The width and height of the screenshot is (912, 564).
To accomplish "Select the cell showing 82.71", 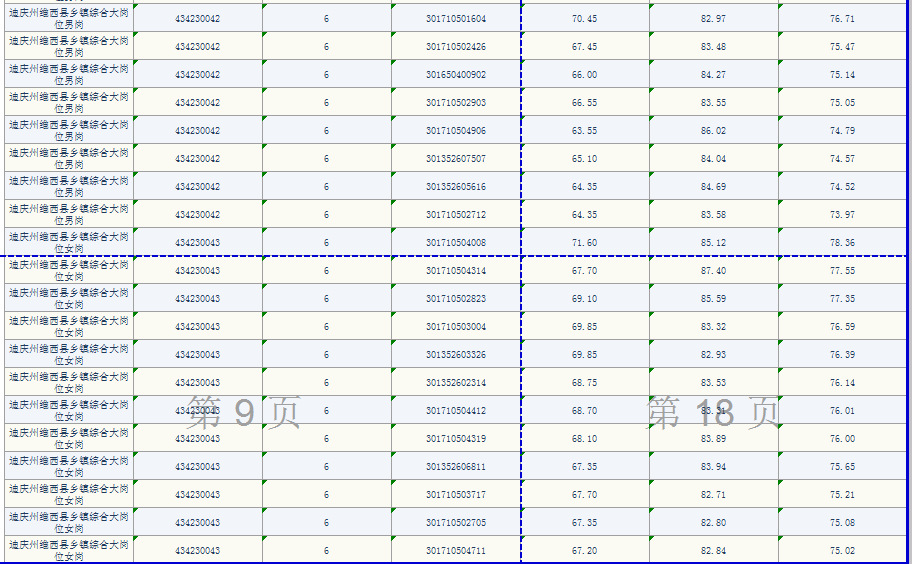I will (713, 495).
